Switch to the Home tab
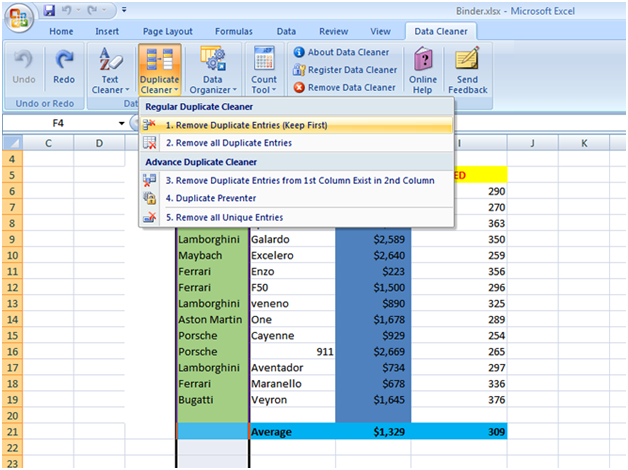Screen dimensions: 628x470 61,31
